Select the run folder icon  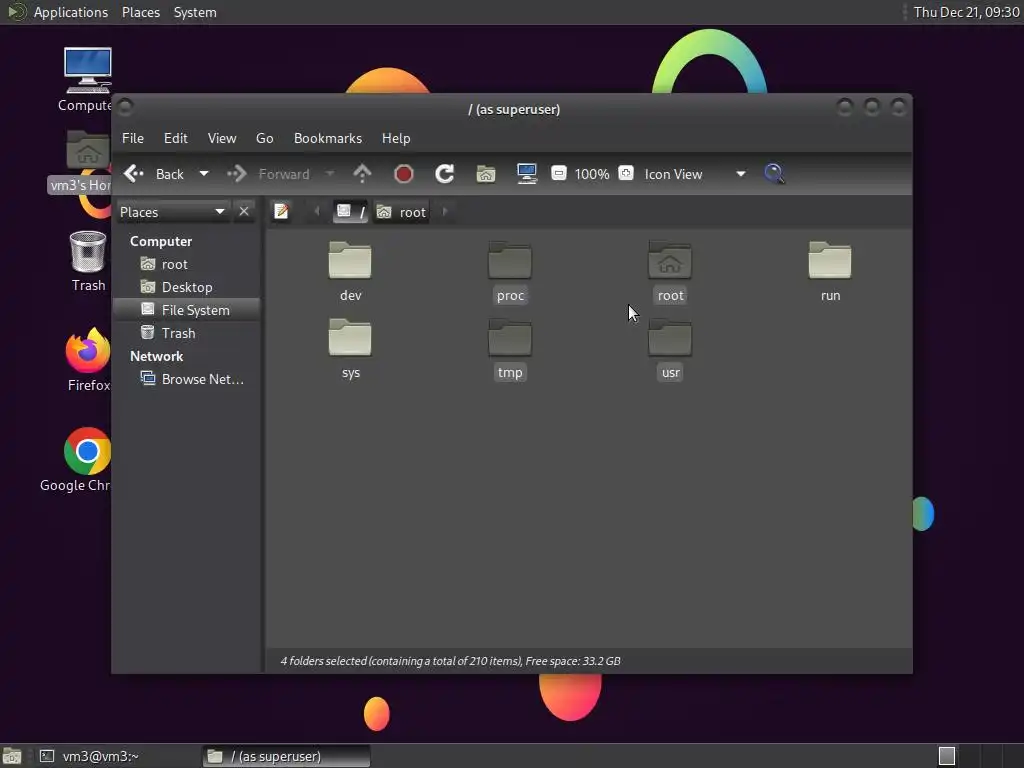click(830, 261)
